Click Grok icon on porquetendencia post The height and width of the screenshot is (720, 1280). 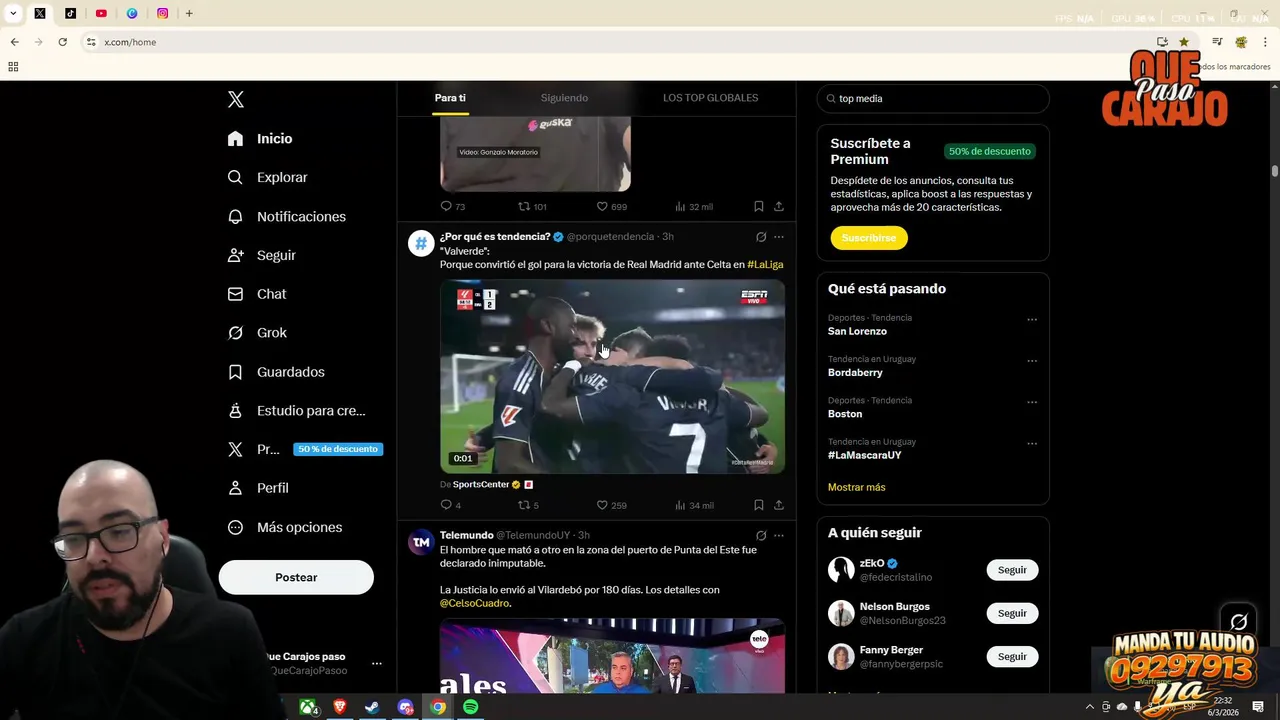tap(761, 237)
